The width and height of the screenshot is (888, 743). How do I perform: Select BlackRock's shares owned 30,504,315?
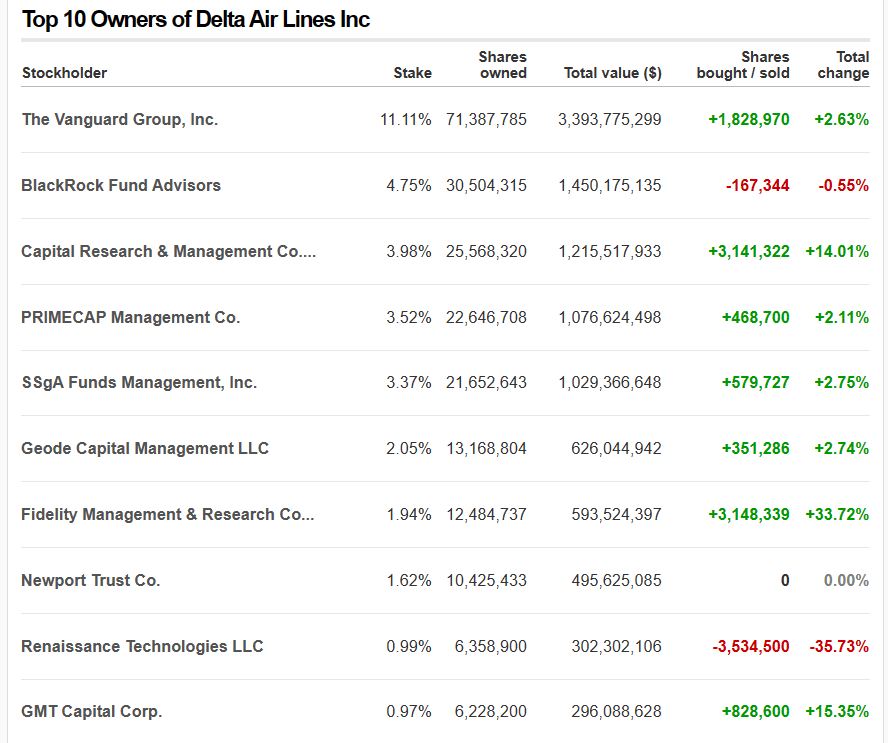[486, 185]
